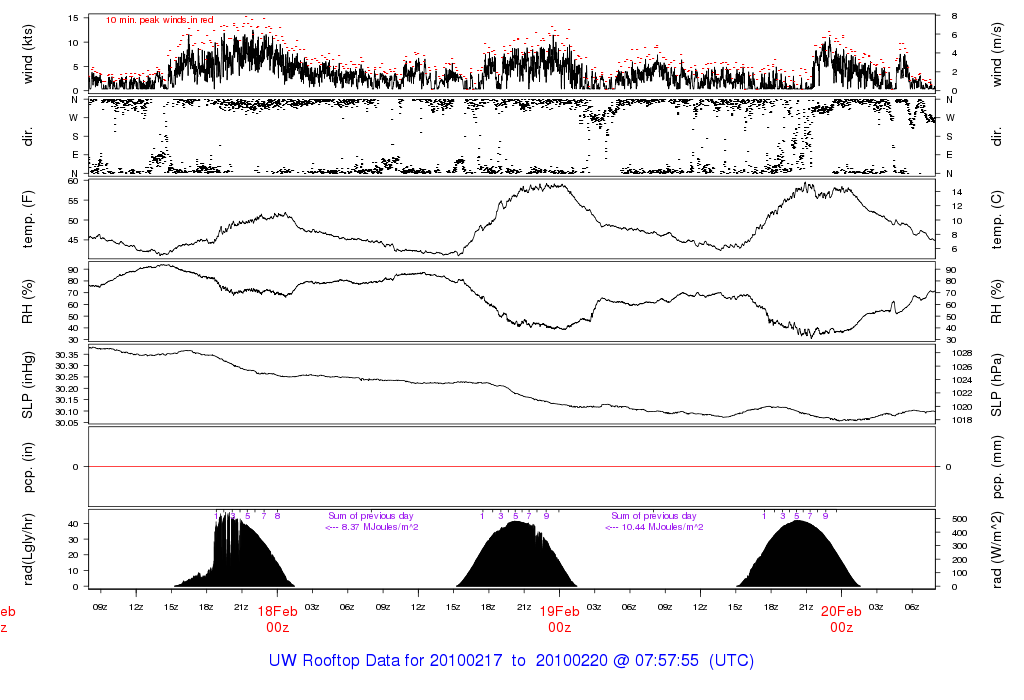Jump to the 18Feb 00z time marker

tap(277, 619)
